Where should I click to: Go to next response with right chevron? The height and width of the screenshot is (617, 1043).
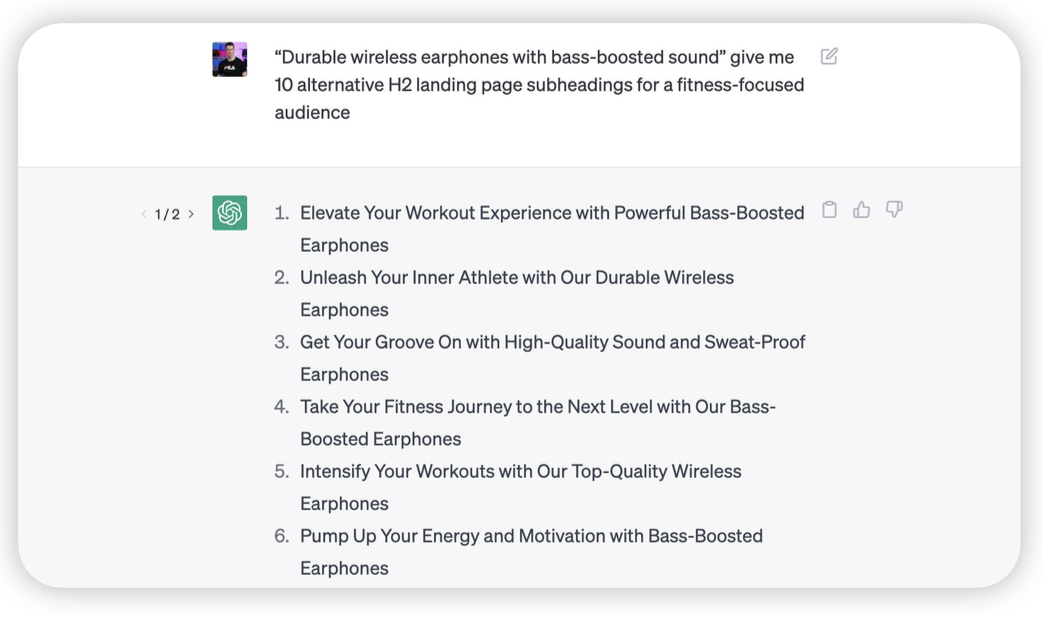191,214
